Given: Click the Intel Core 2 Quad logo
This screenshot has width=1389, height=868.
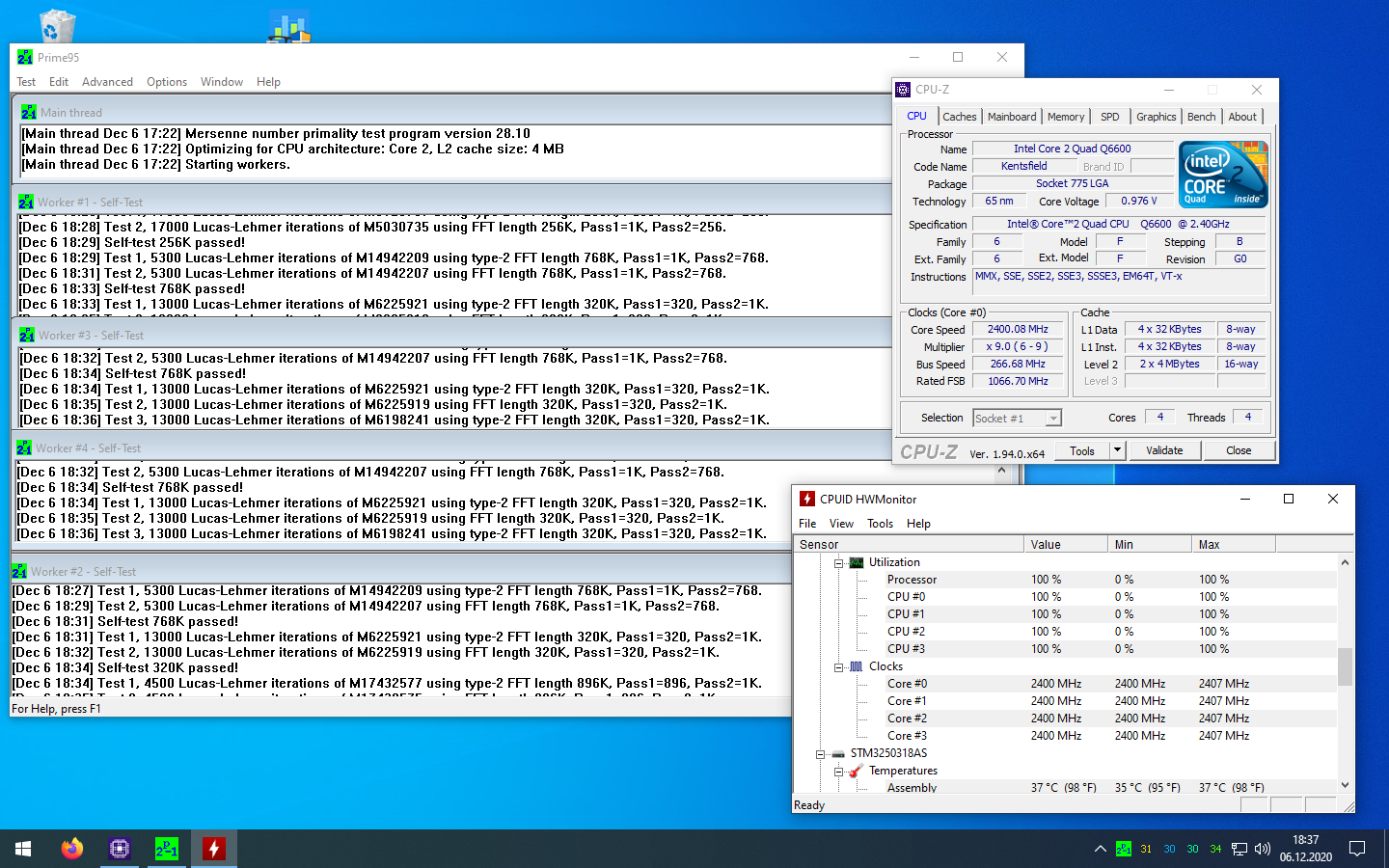Looking at the screenshot, I should coord(1223,175).
